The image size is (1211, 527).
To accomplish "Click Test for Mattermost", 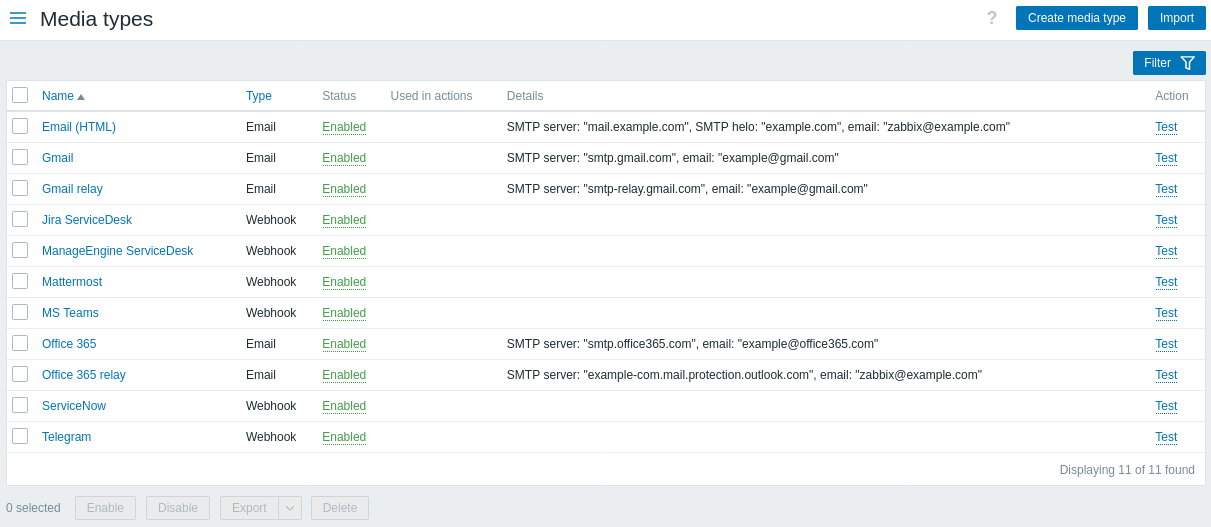I will pos(1166,282).
